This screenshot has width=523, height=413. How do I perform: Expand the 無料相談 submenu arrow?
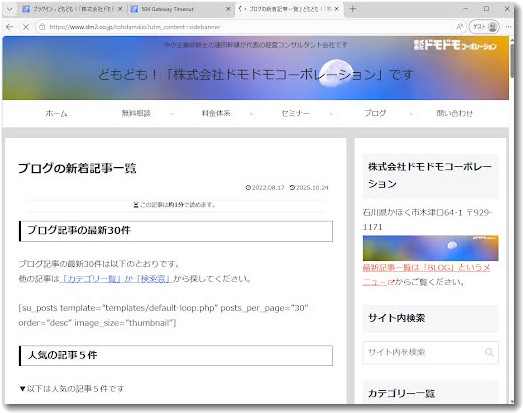(x=172, y=114)
